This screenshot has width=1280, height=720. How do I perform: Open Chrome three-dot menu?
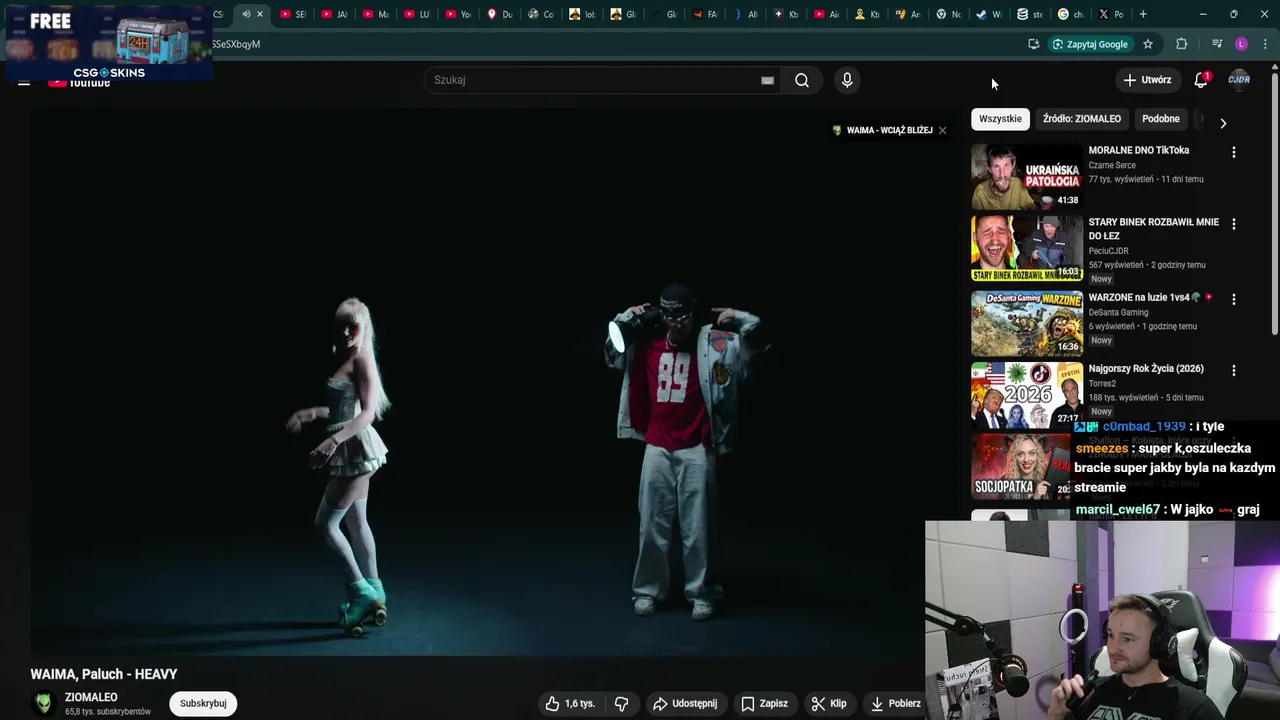click(x=1265, y=44)
